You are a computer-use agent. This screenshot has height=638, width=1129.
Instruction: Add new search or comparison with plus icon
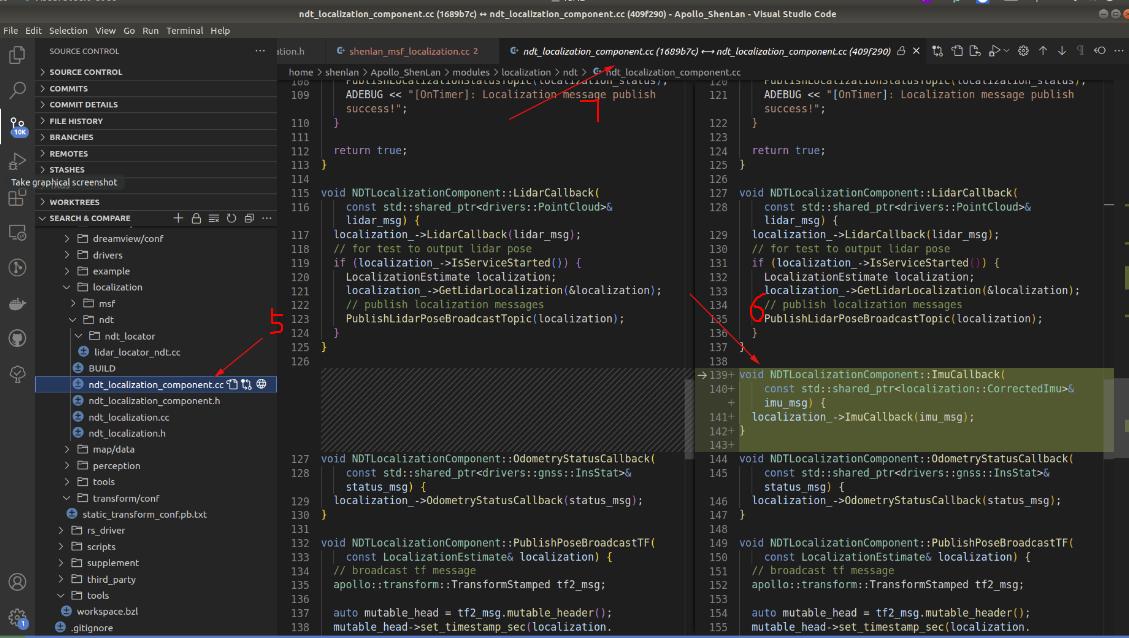point(179,218)
